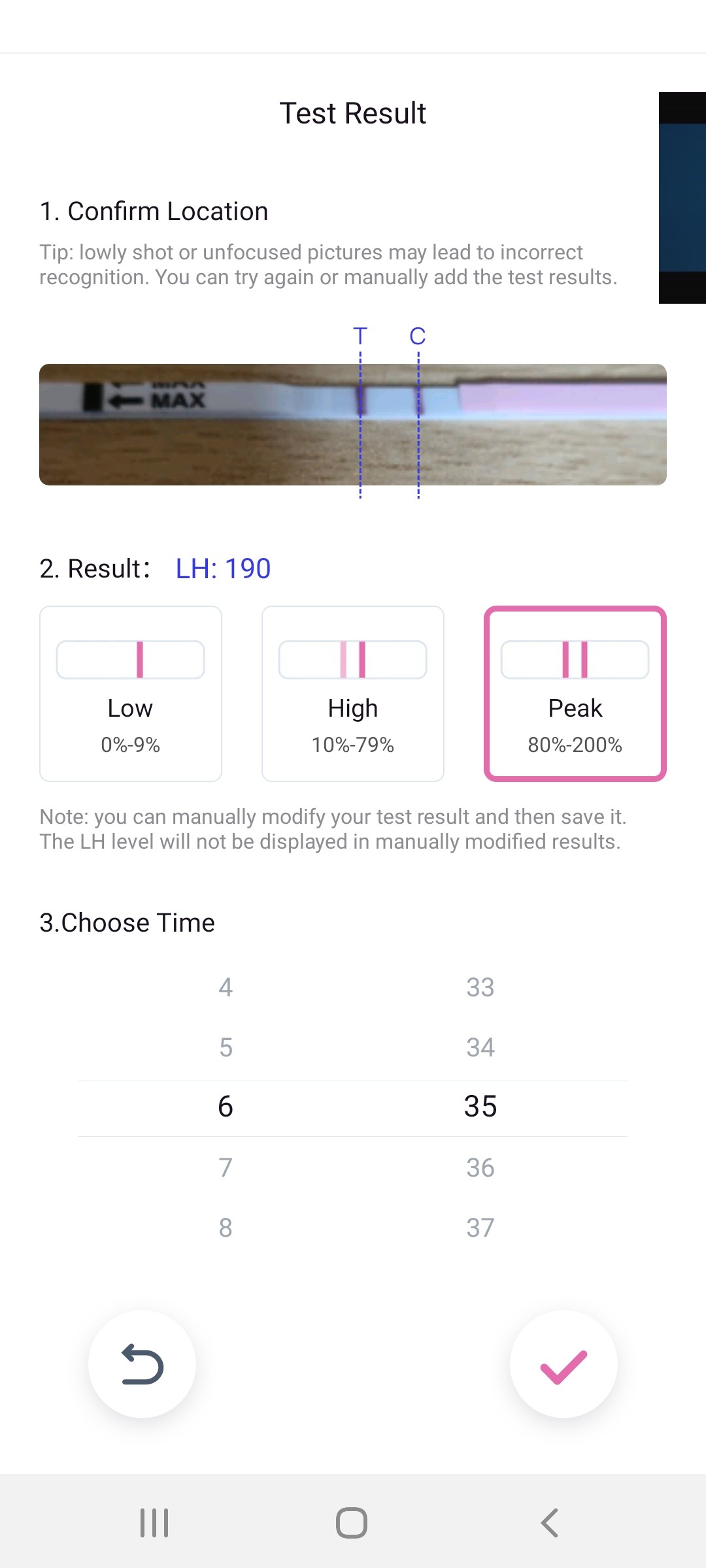Tap the T line marker label
The width and height of the screenshot is (706, 1568).
pos(360,336)
